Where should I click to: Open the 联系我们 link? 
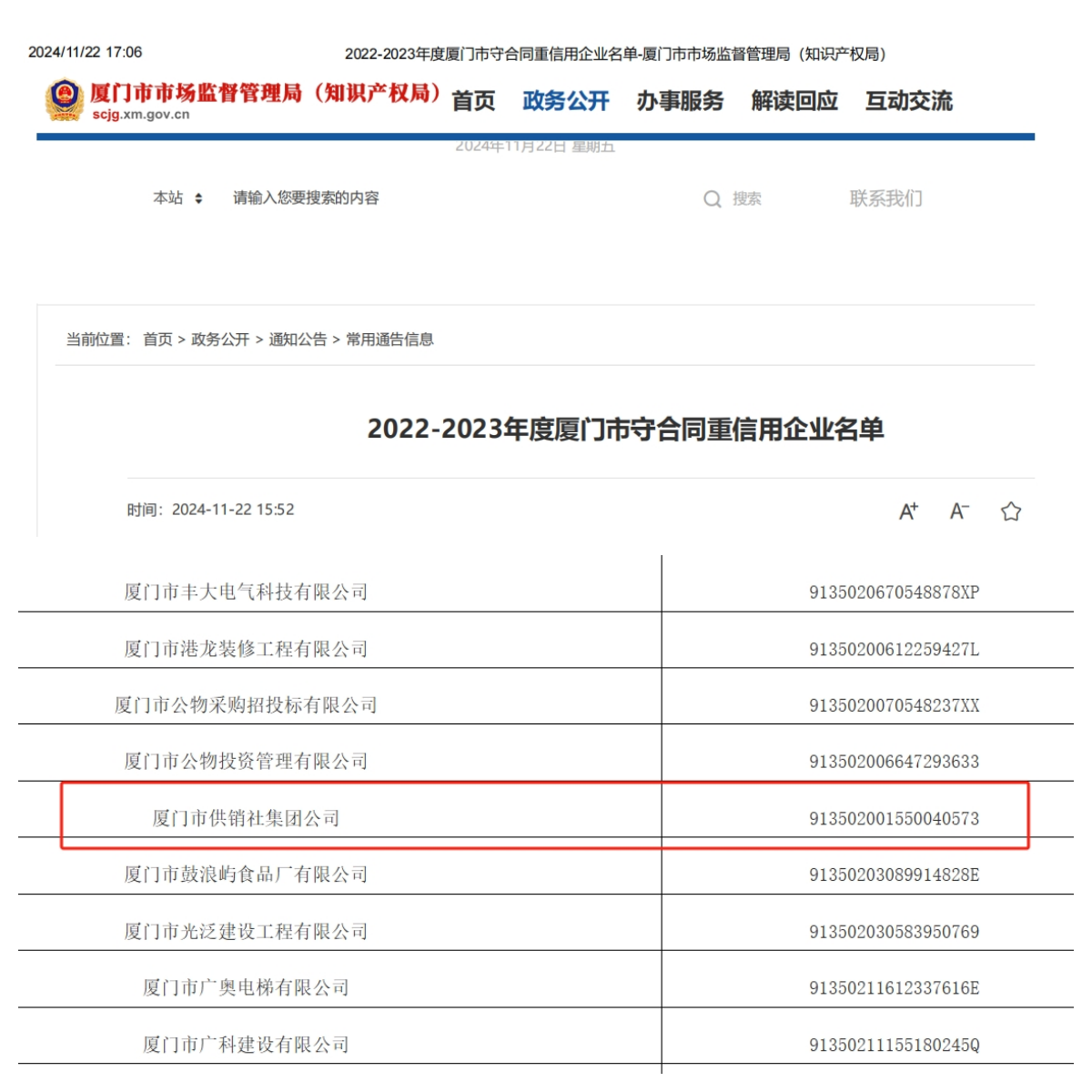pyautogui.click(x=886, y=198)
